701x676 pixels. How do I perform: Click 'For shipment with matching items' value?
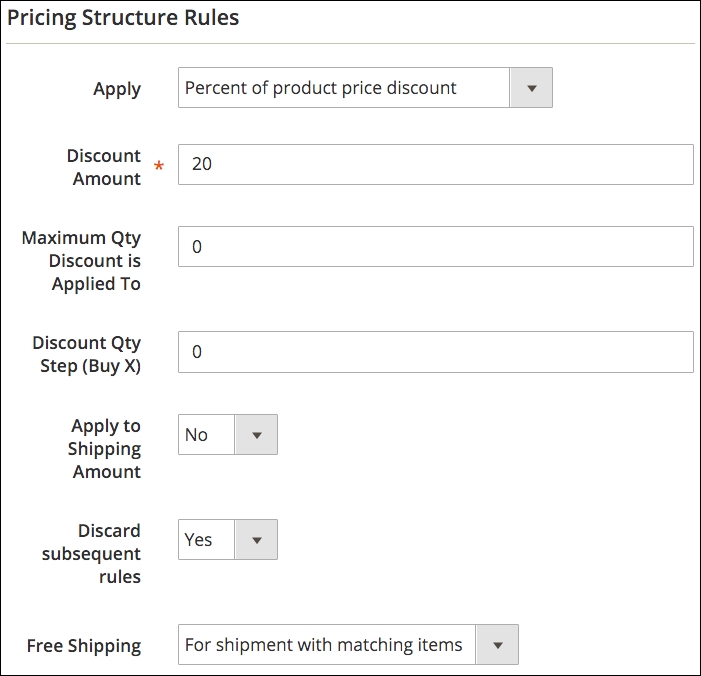coord(324,645)
